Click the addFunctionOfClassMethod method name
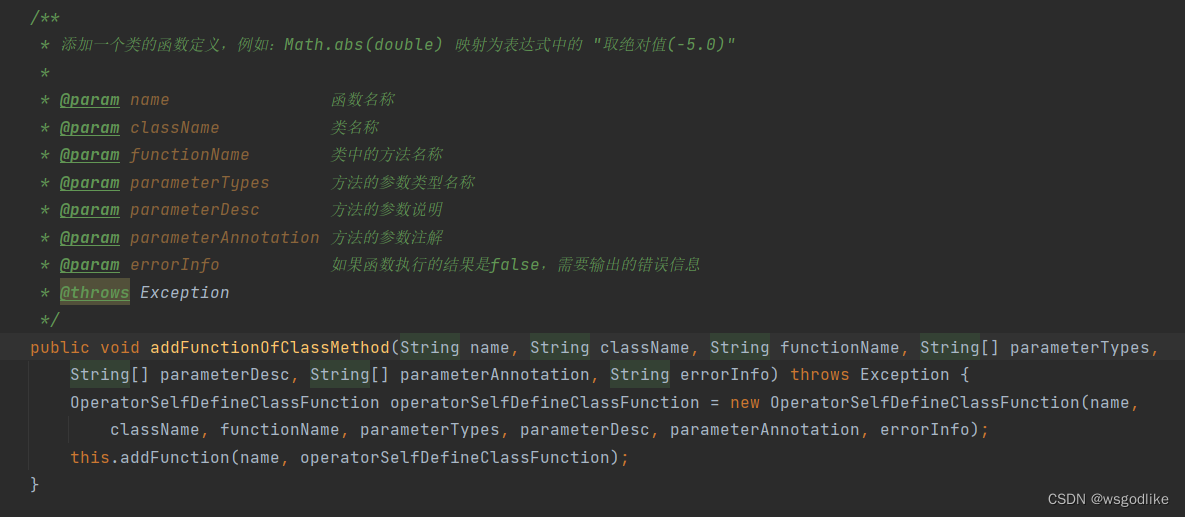 tap(270, 348)
